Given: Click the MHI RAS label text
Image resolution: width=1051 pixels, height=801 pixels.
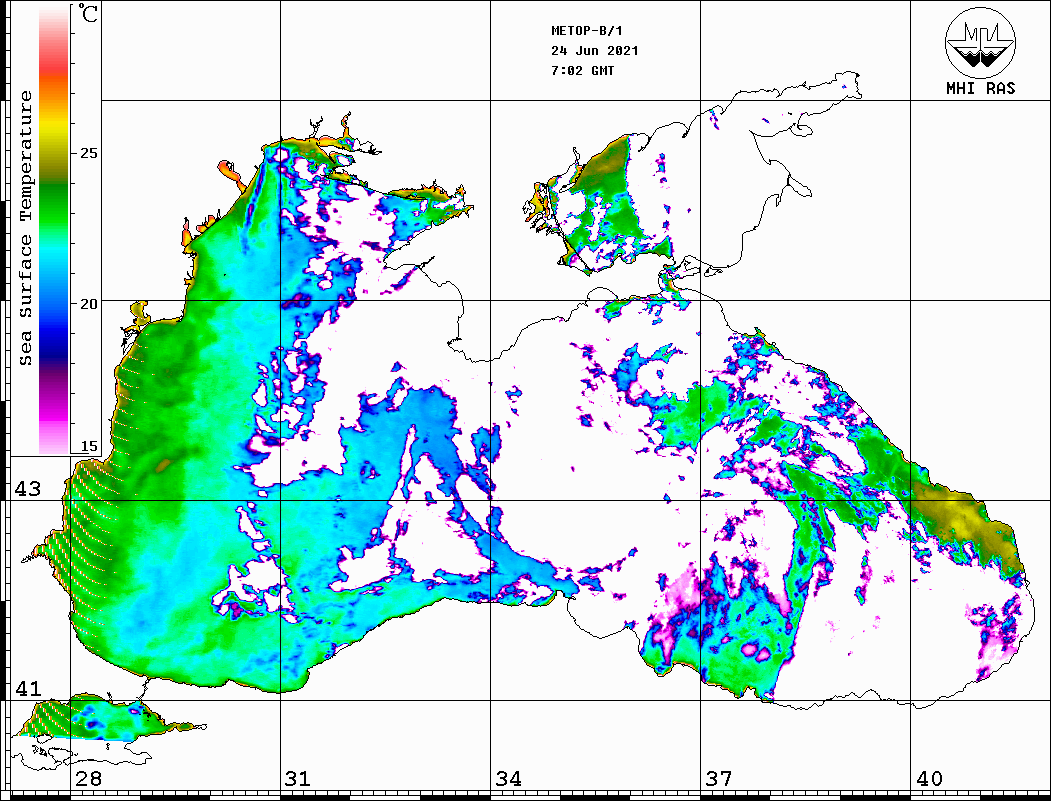Looking at the screenshot, I should pos(980,88).
